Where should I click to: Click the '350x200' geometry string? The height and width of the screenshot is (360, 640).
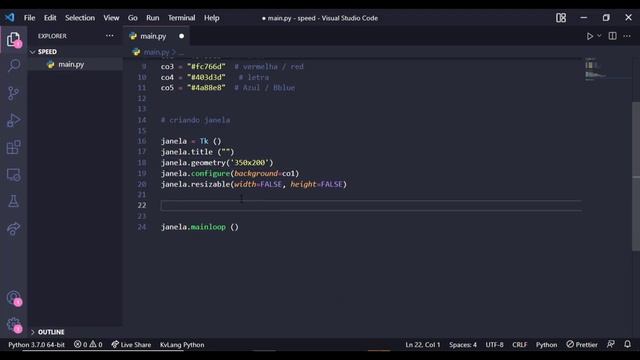click(x=251, y=162)
